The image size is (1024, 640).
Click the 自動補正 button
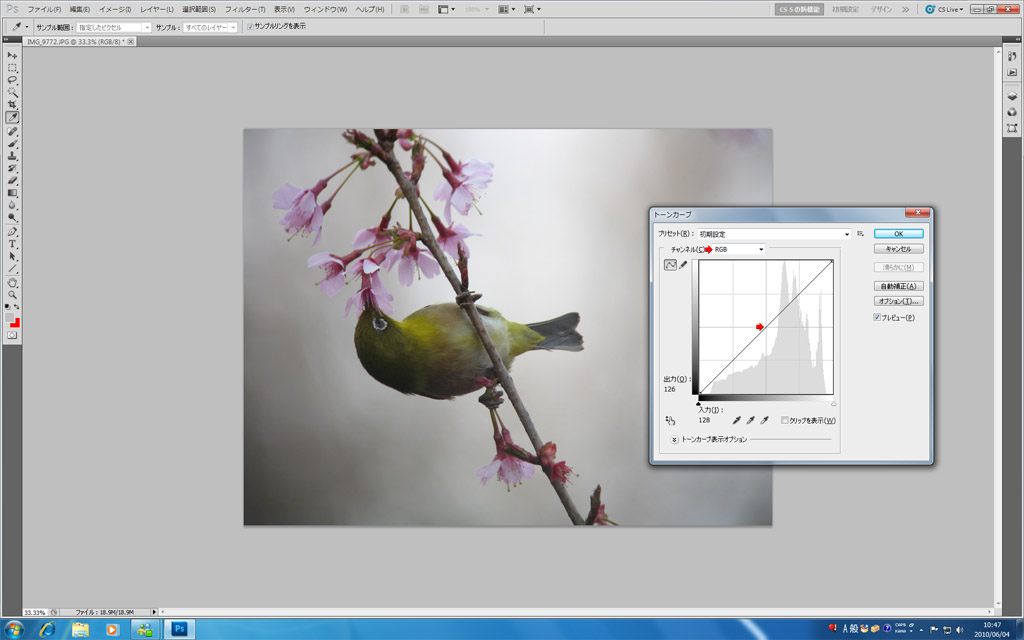coord(897,286)
